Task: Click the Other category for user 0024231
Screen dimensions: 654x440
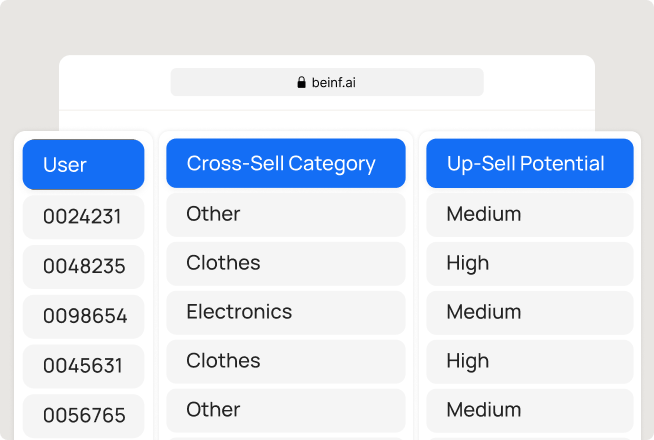Action: (x=285, y=214)
